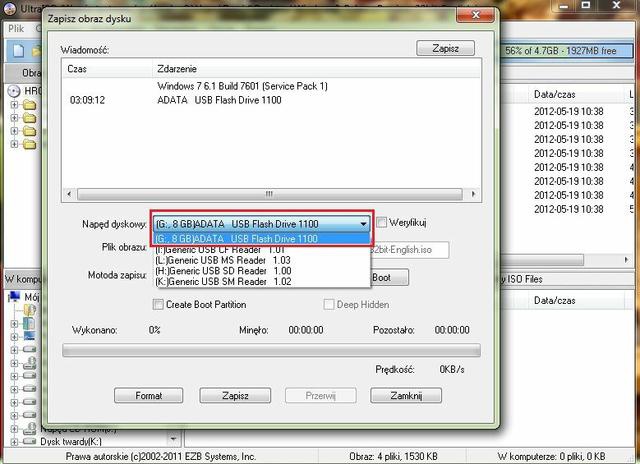Viewport: 640px width, 464px height.
Task: Click the Obraz: 4 pliki, 1530 KB status
Action: point(393,456)
